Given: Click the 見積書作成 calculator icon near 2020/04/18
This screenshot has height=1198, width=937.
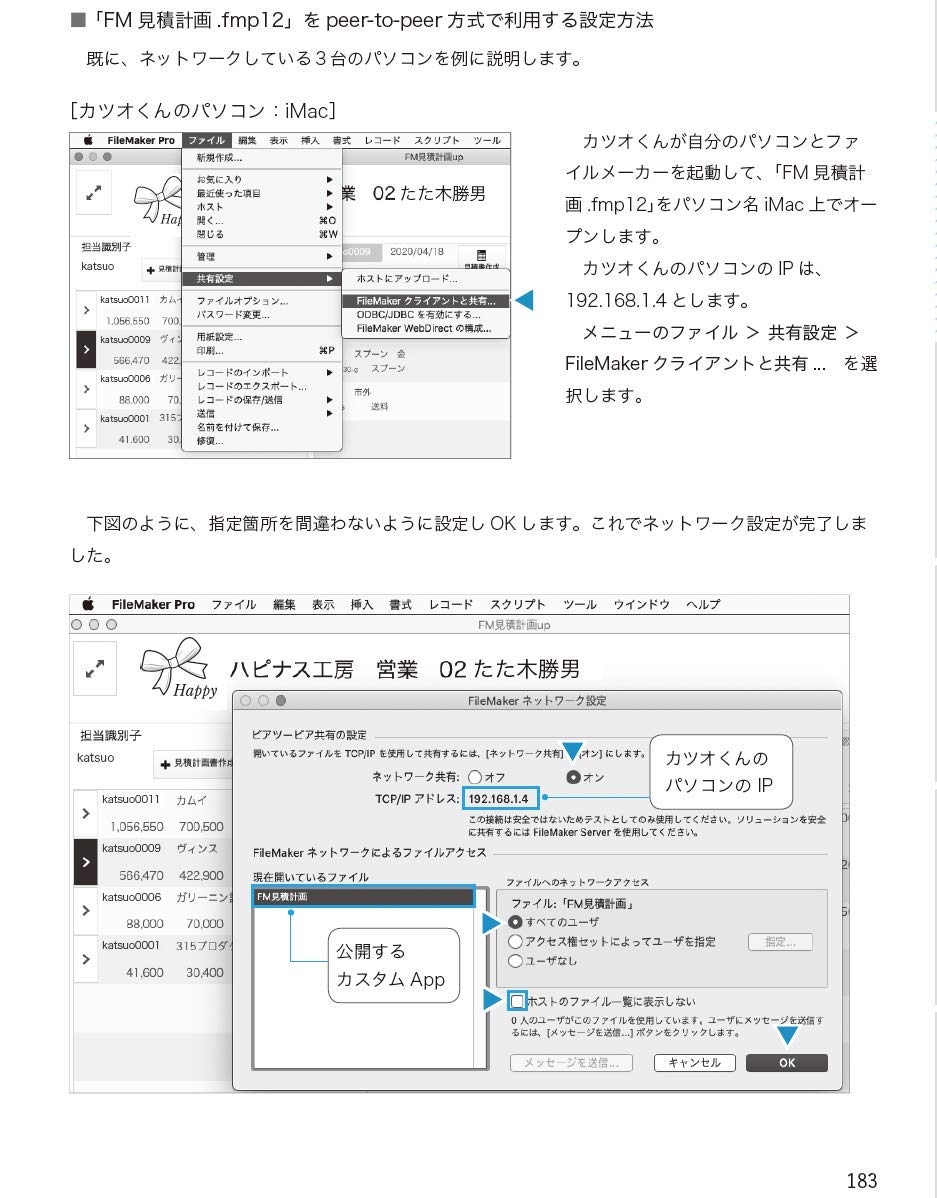Looking at the screenshot, I should (481, 256).
